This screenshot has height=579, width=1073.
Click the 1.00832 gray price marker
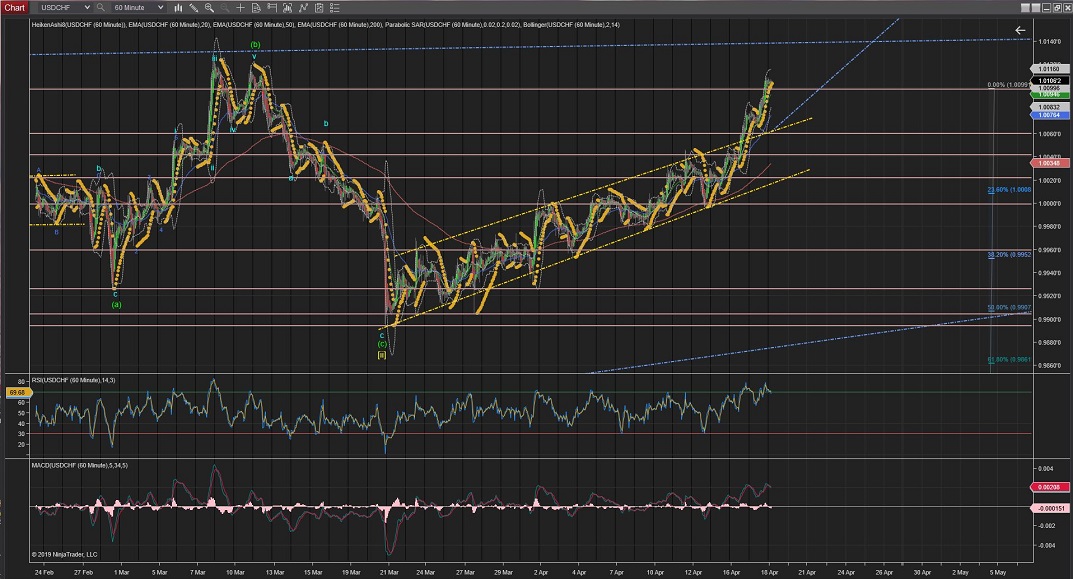click(x=1049, y=107)
